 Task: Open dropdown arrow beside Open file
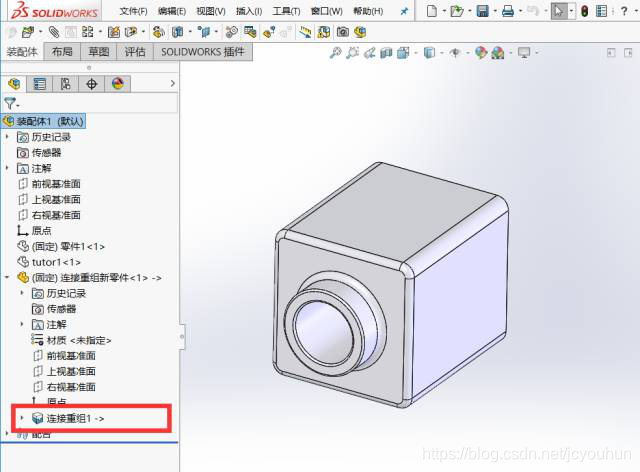(469, 11)
